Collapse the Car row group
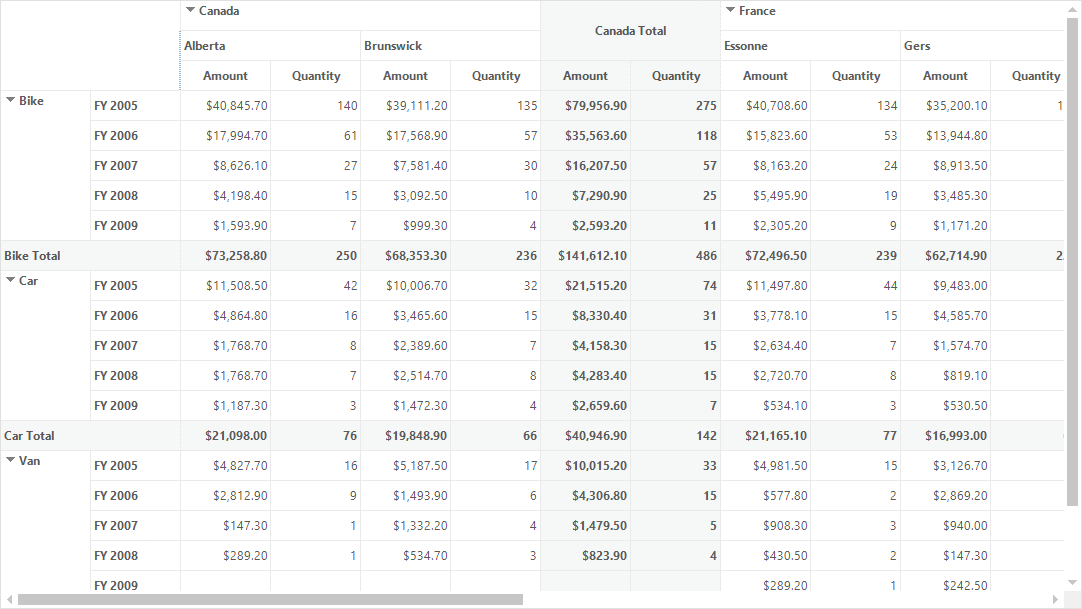 (10, 280)
